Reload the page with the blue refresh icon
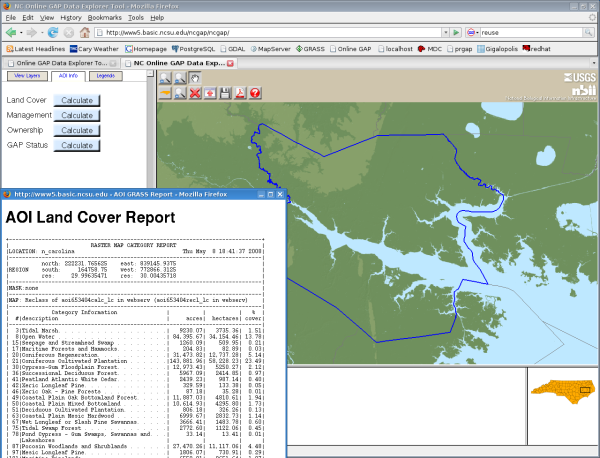Viewport: 600px width, 458px height. click(x=53, y=33)
